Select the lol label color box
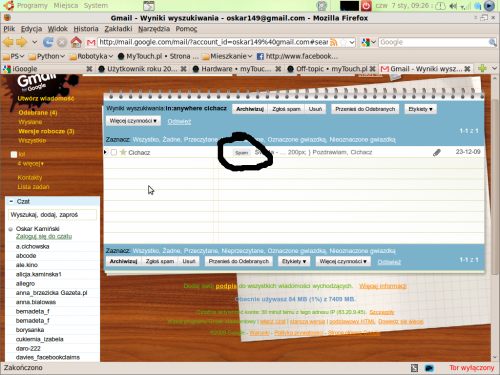Screen dimensions: 500x375 (14, 154)
